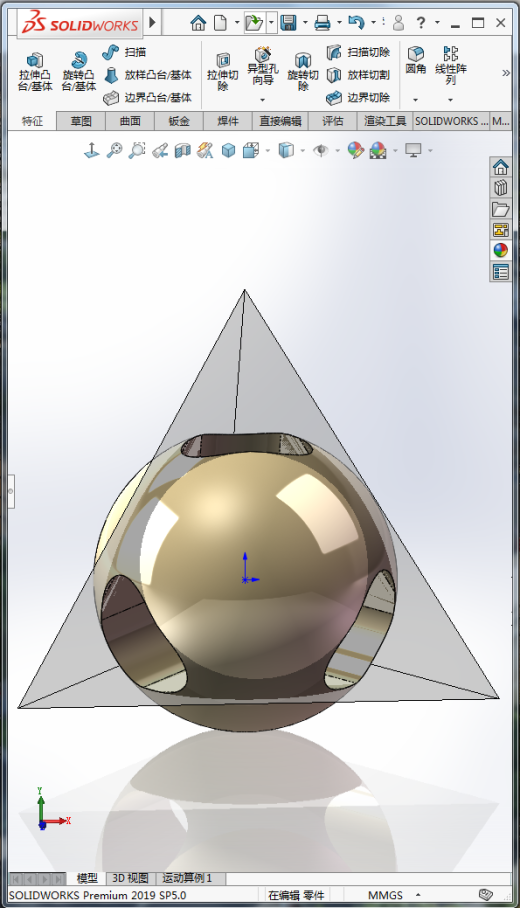Expand the Undo dropdown arrow
The image size is (520, 908).
(x=373, y=23)
